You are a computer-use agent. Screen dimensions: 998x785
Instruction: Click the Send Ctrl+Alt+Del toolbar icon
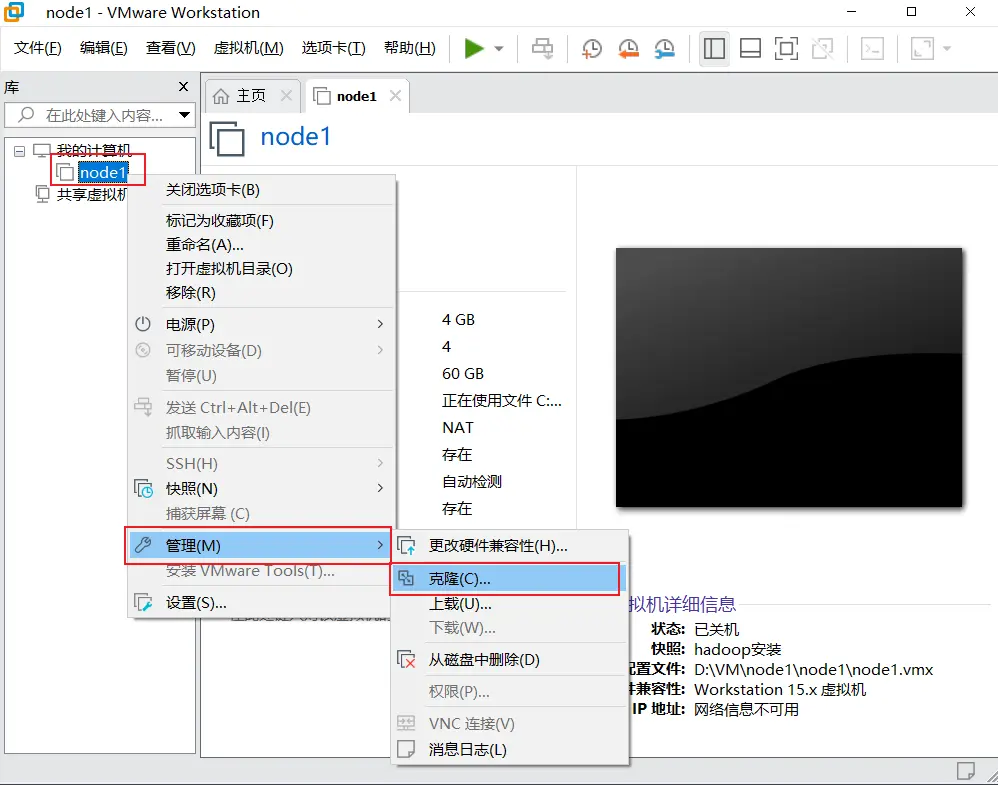tap(542, 48)
